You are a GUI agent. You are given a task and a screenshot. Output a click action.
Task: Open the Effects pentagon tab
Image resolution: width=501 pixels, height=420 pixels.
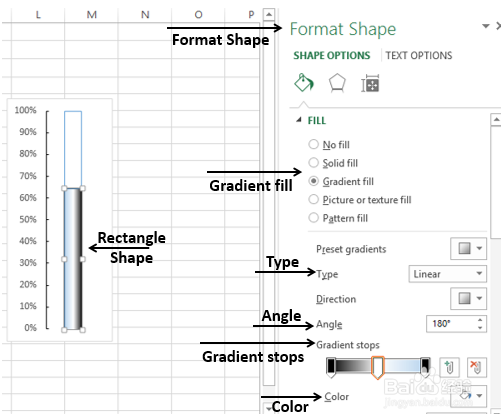[x=337, y=83]
